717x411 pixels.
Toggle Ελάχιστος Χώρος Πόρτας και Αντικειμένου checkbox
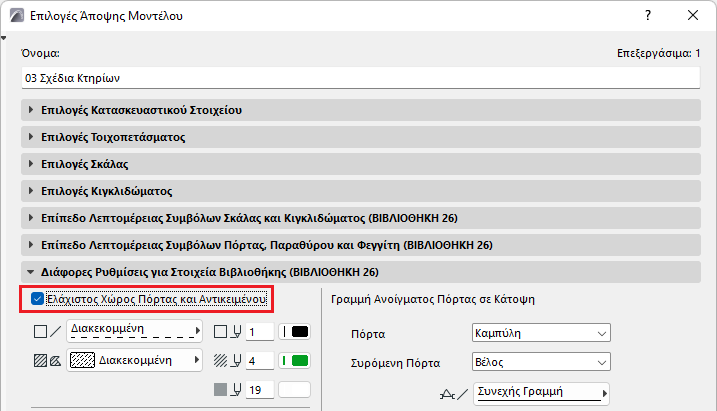tap(37, 299)
